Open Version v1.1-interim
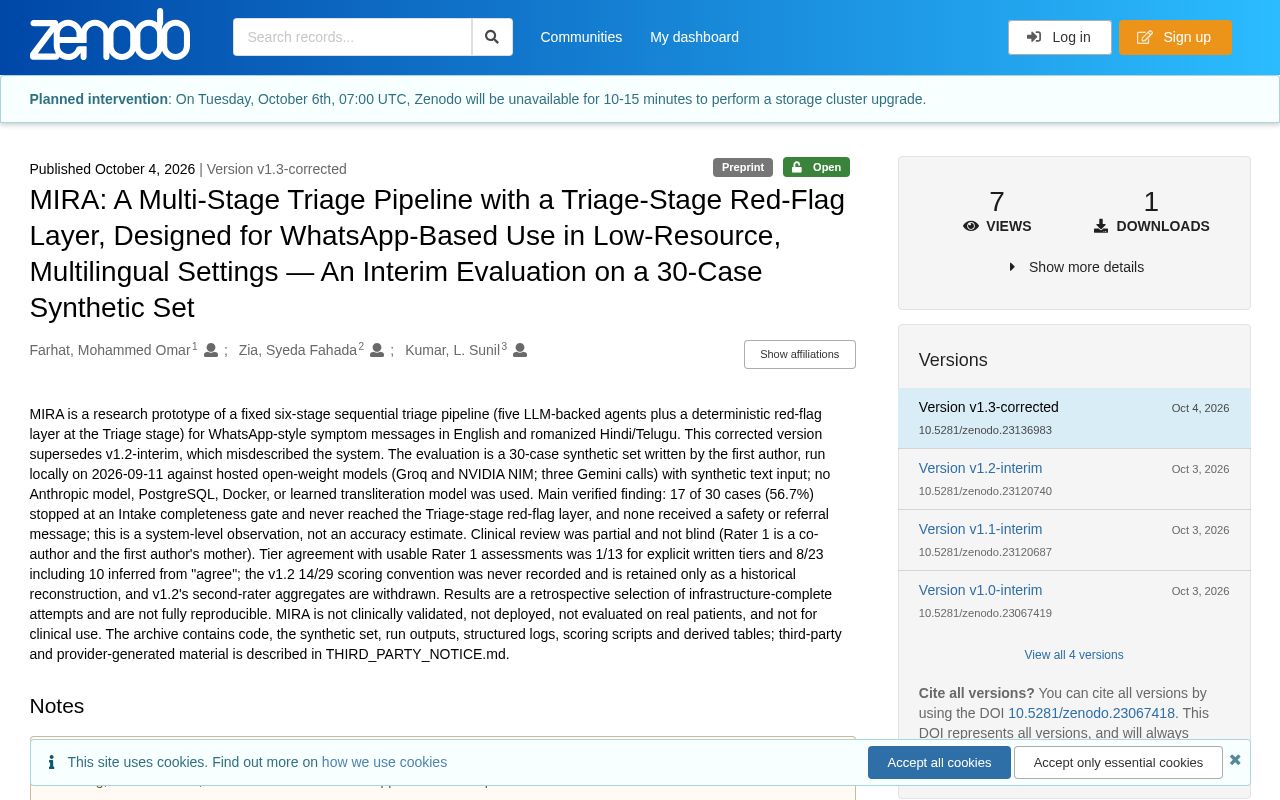This screenshot has height=800, width=1280. pos(980,529)
